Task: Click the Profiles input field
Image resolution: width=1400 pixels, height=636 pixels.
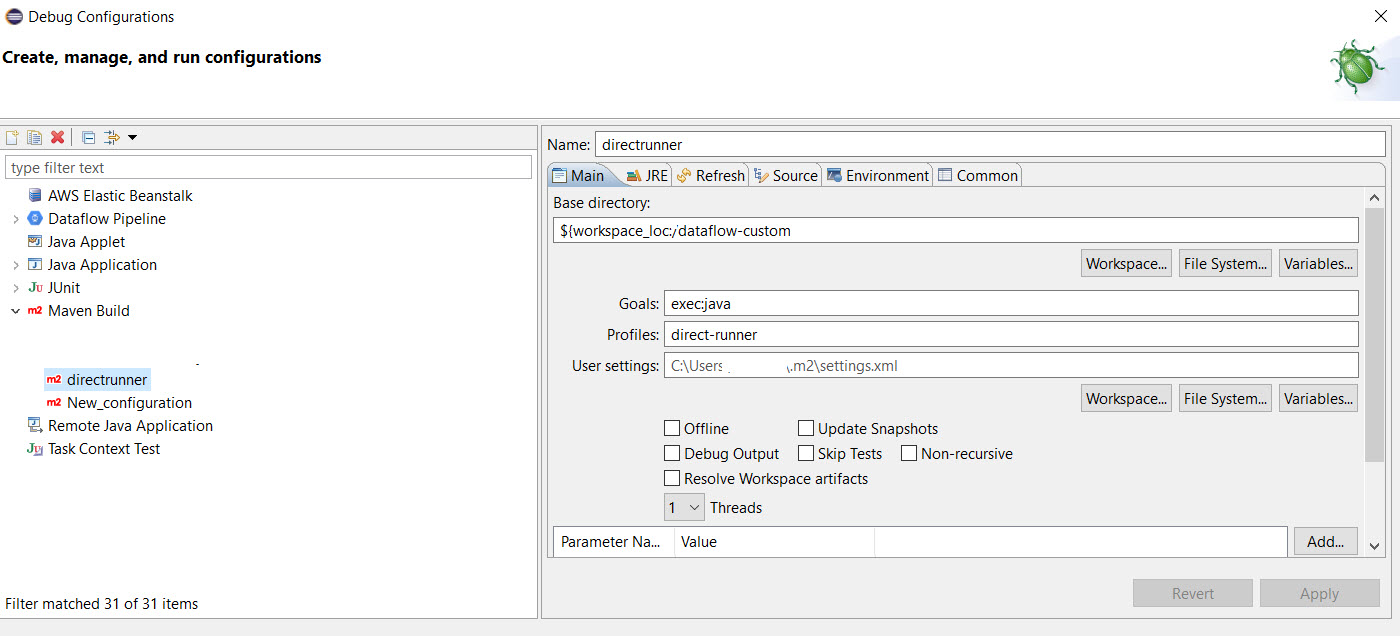Action: pos(1011,334)
